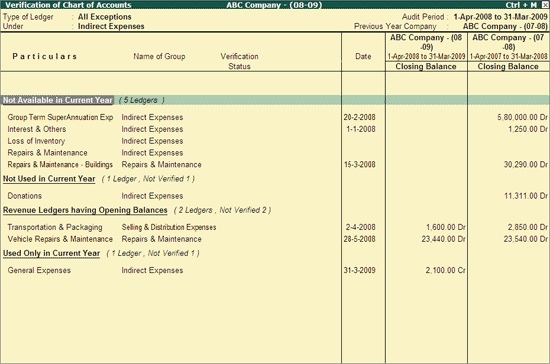Screen dimensions: 550x364
Task: Pick the Repairs & Maintenance - Buildings ledger
Action: pyautogui.click(x=60, y=164)
